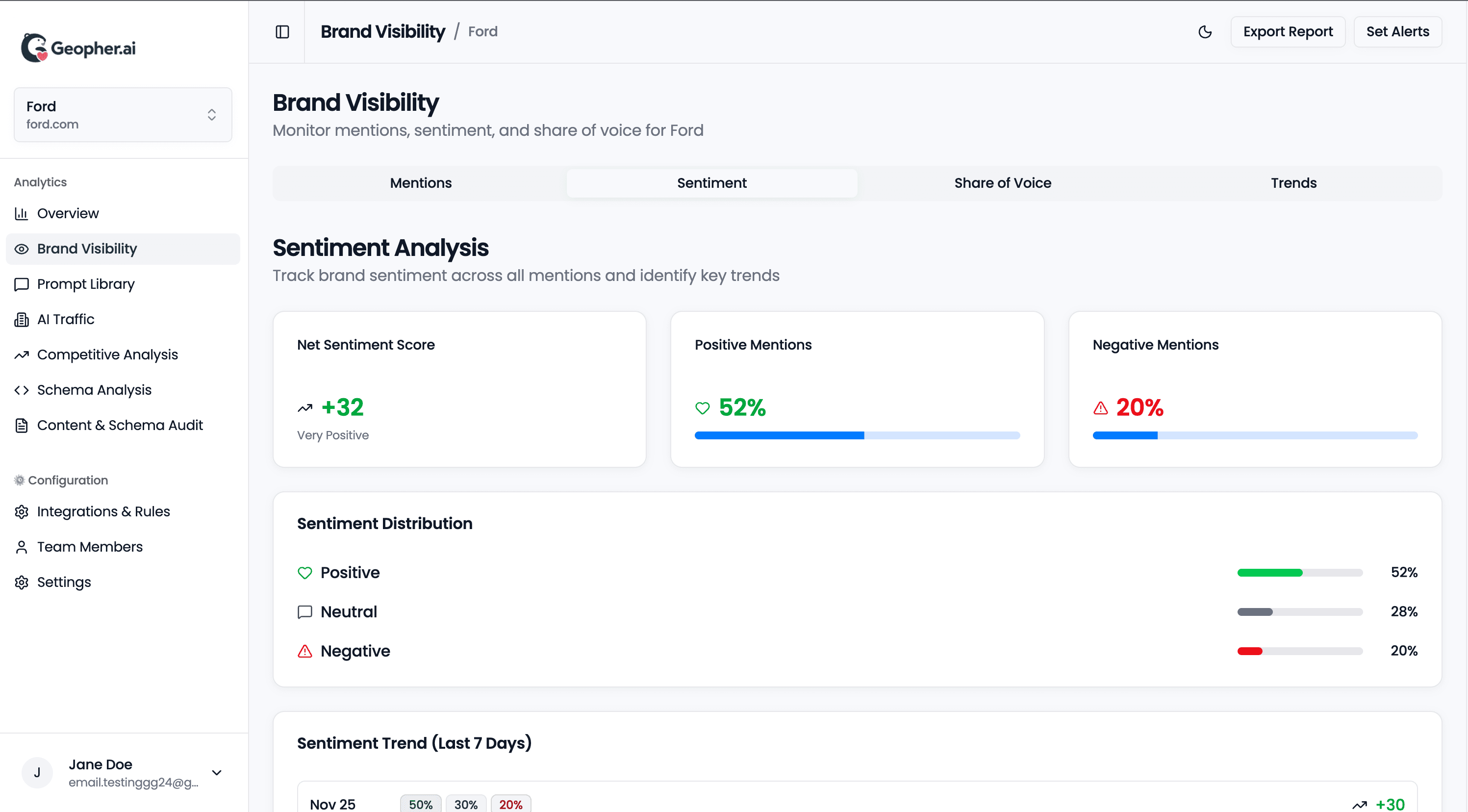
Task: Click the 20% badge next to Nov 25
Action: pos(510,804)
